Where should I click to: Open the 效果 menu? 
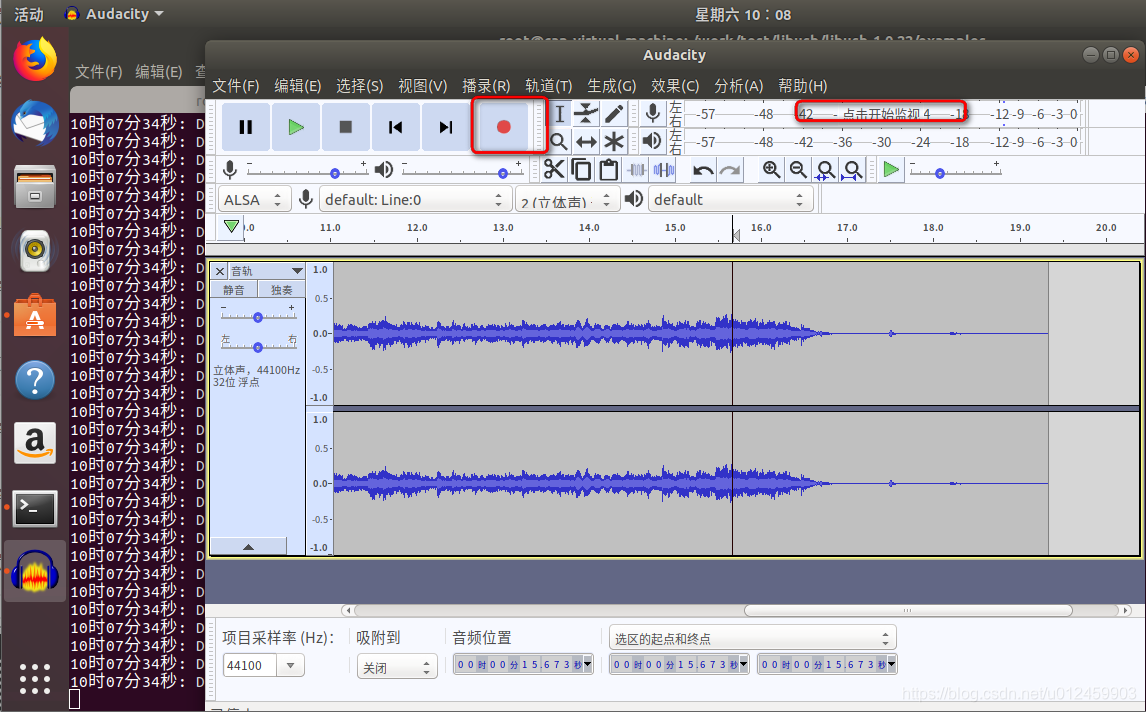[674, 86]
